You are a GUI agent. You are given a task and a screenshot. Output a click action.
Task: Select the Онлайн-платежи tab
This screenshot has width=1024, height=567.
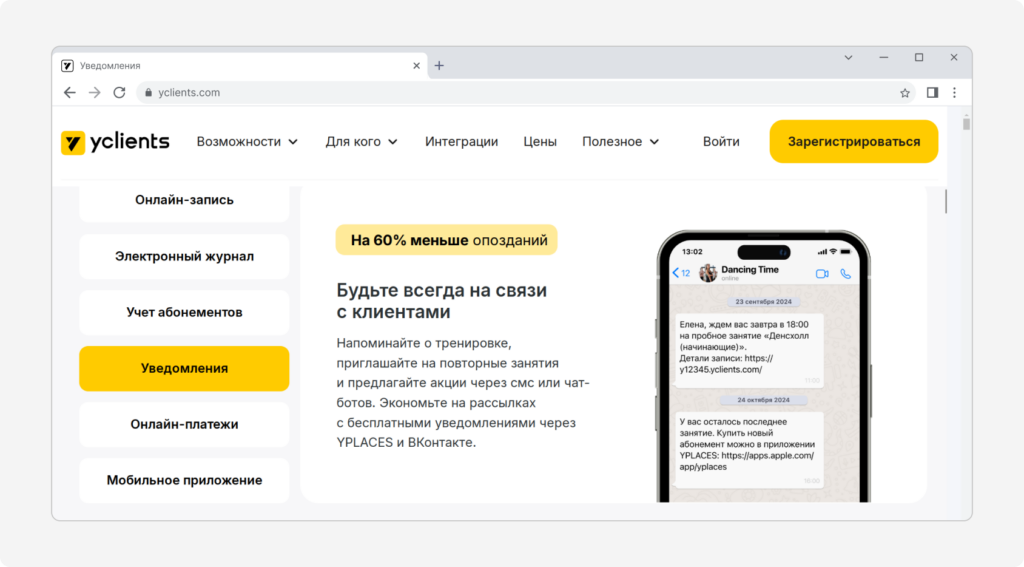pos(184,425)
